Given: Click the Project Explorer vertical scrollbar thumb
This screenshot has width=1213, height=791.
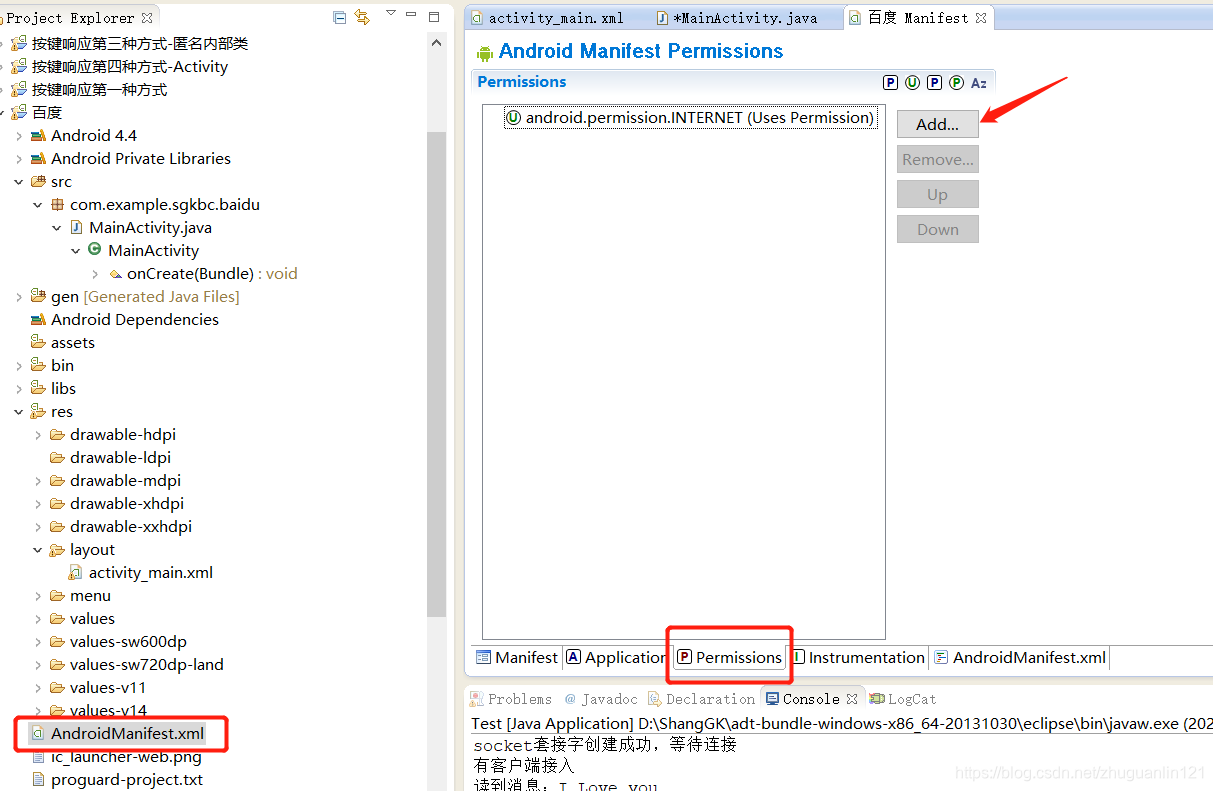Looking at the screenshot, I should coord(436,374).
